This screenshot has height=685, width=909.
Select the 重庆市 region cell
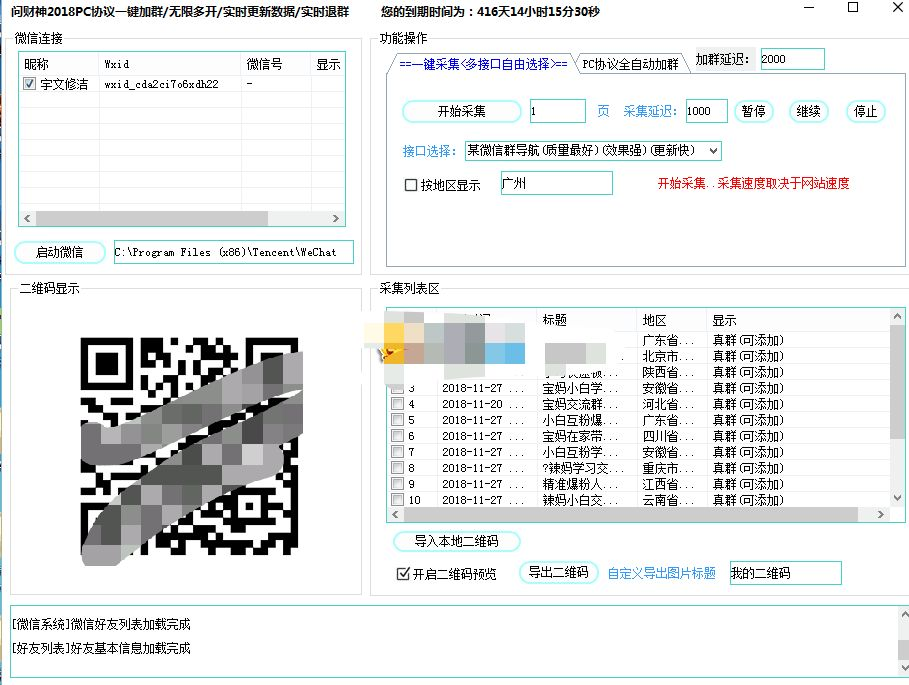click(x=668, y=468)
